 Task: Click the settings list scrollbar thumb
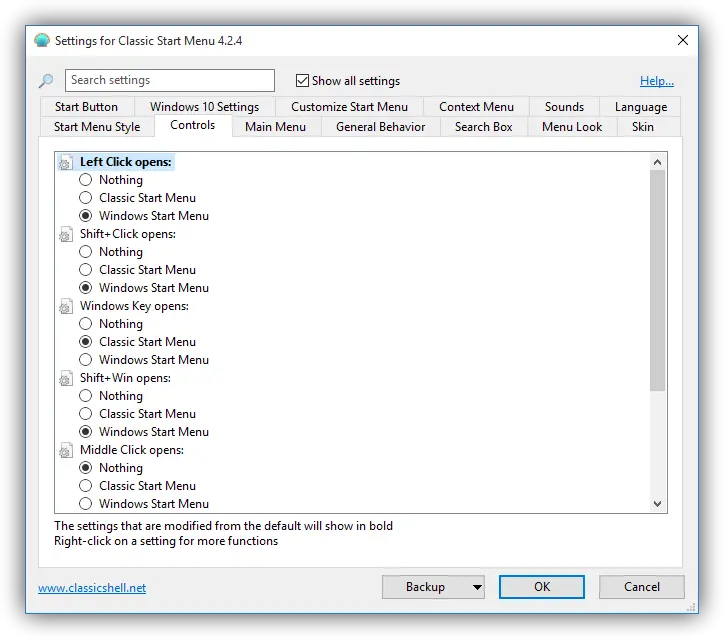pyautogui.click(x=658, y=280)
